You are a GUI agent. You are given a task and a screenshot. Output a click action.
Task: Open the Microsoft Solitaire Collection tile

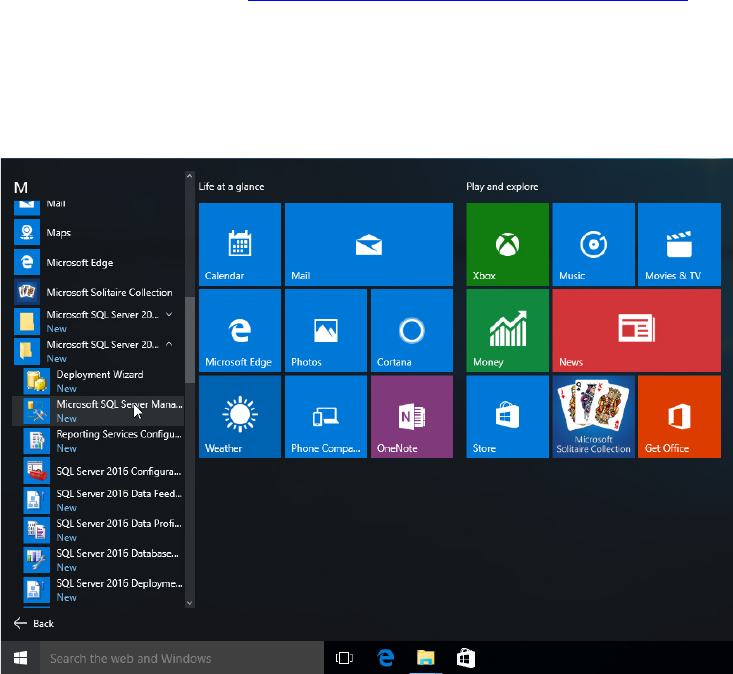click(x=593, y=416)
